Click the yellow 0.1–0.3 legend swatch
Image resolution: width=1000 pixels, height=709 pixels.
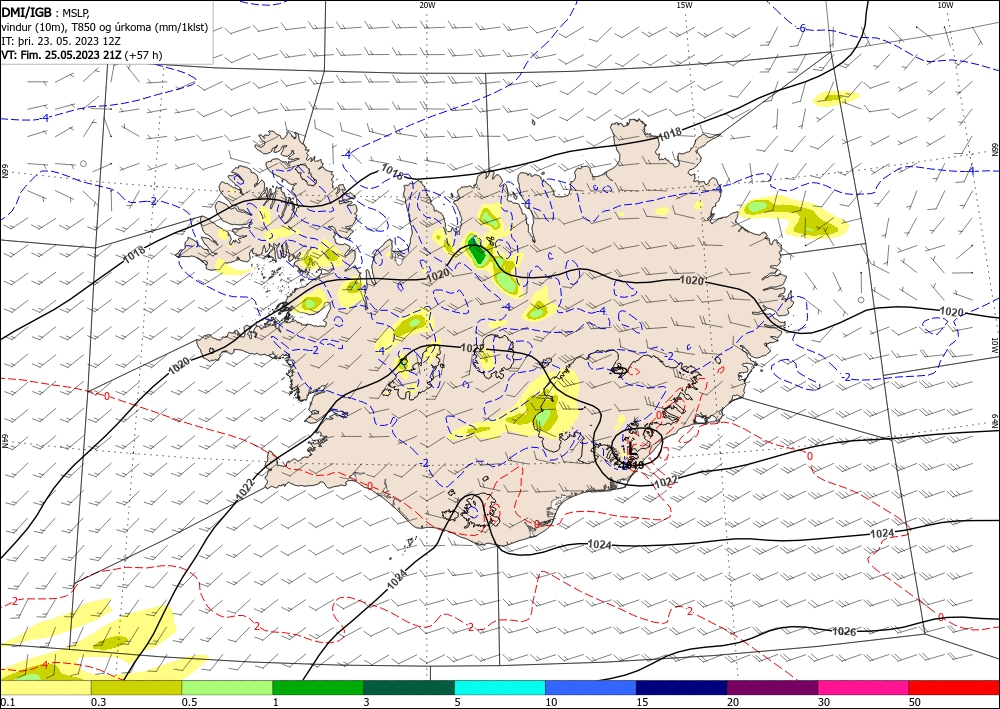(45, 687)
